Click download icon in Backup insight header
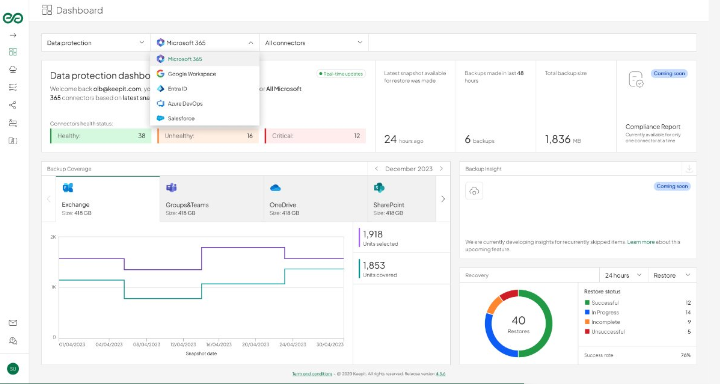The width and height of the screenshot is (720, 384). [689, 169]
